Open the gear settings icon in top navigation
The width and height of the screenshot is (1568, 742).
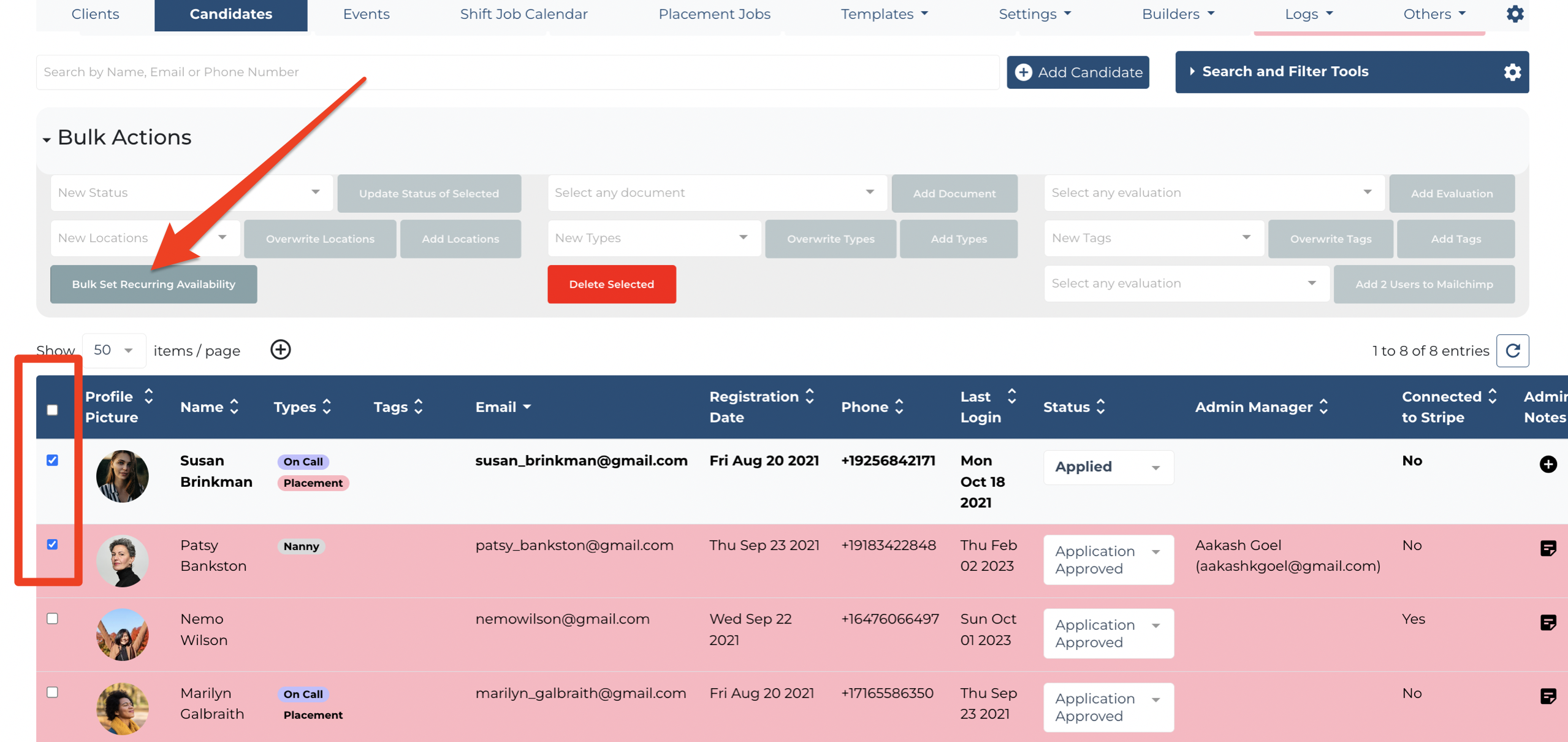click(1515, 14)
